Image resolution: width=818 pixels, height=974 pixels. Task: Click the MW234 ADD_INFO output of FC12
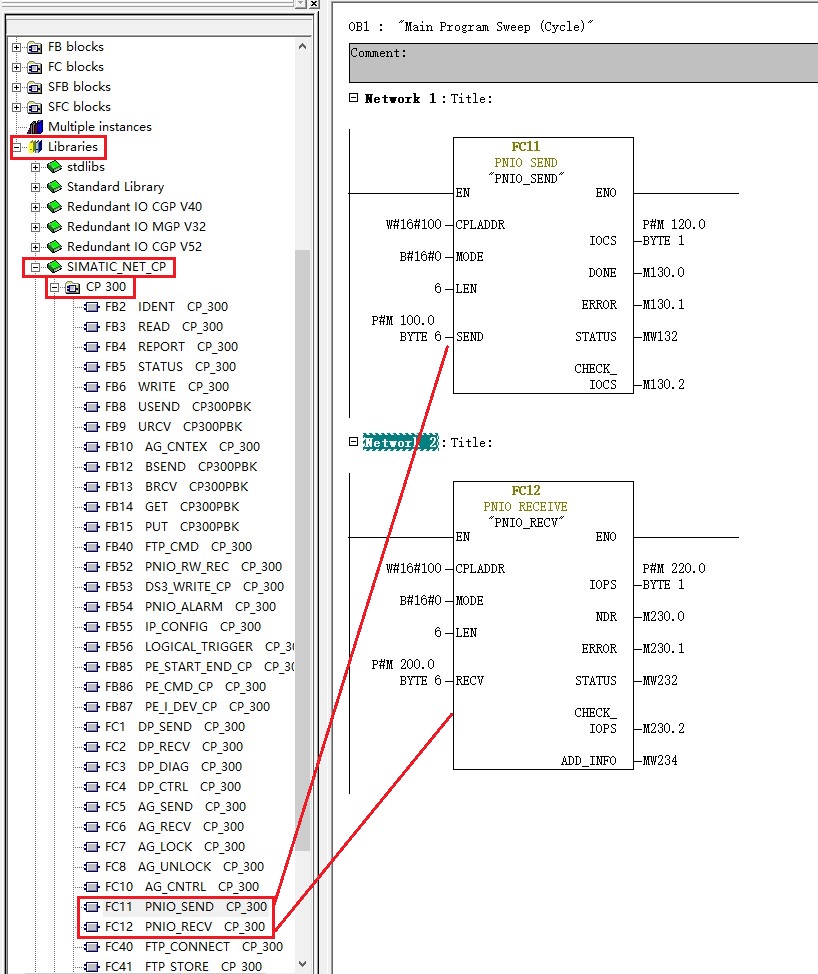coord(660,761)
